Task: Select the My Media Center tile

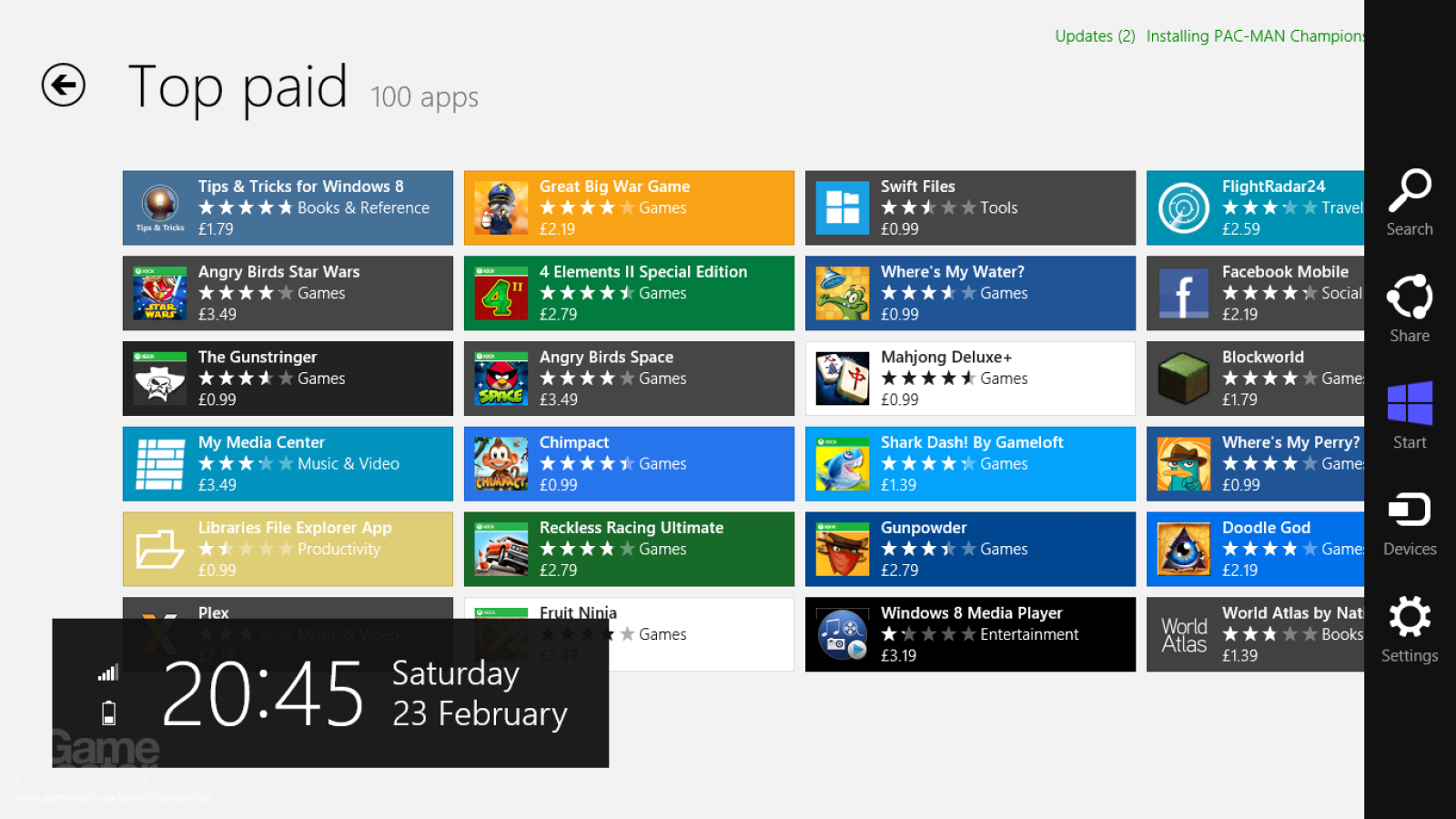Action: [x=288, y=464]
